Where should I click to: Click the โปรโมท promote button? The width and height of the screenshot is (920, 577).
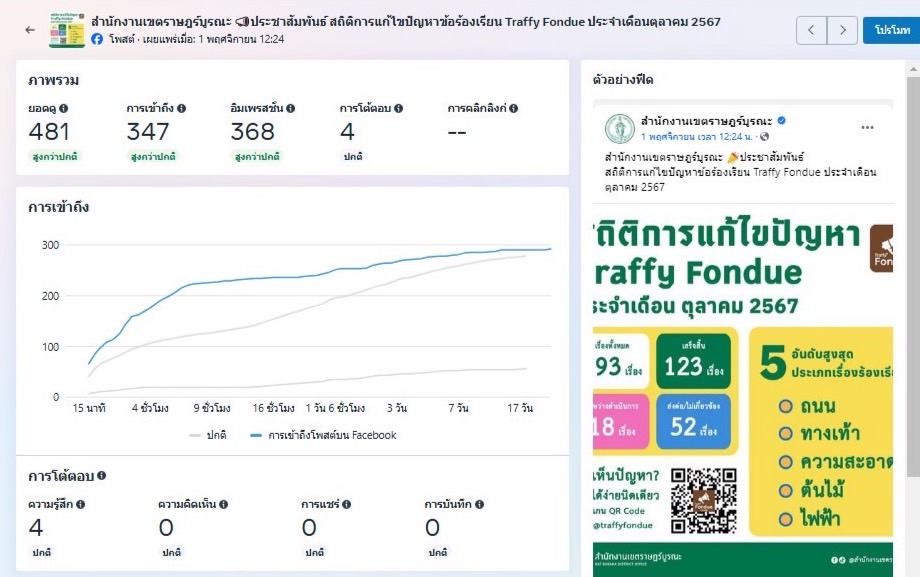click(x=892, y=30)
